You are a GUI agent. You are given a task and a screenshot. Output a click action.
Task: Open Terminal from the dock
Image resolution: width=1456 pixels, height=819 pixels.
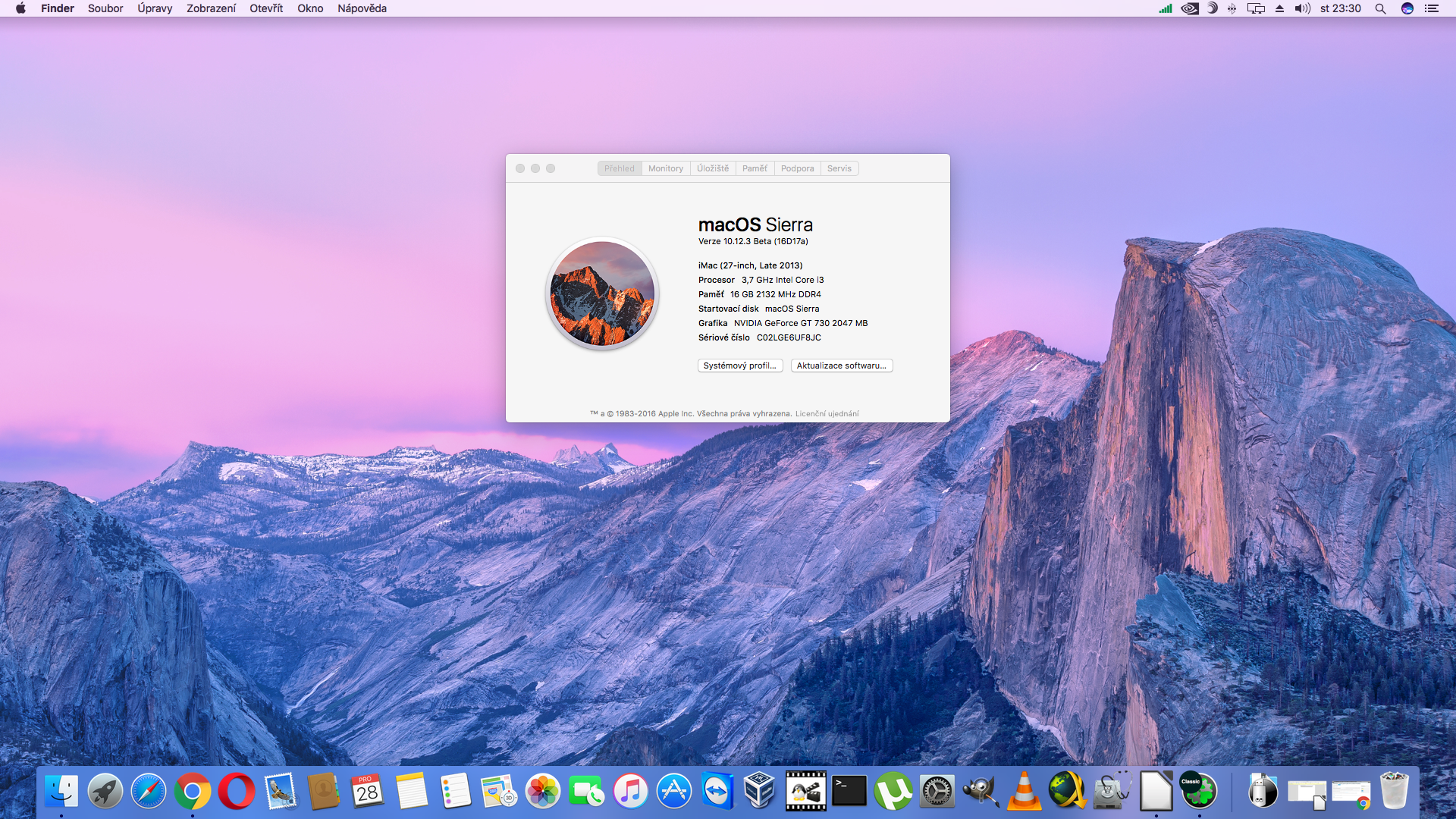click(849, 792)
